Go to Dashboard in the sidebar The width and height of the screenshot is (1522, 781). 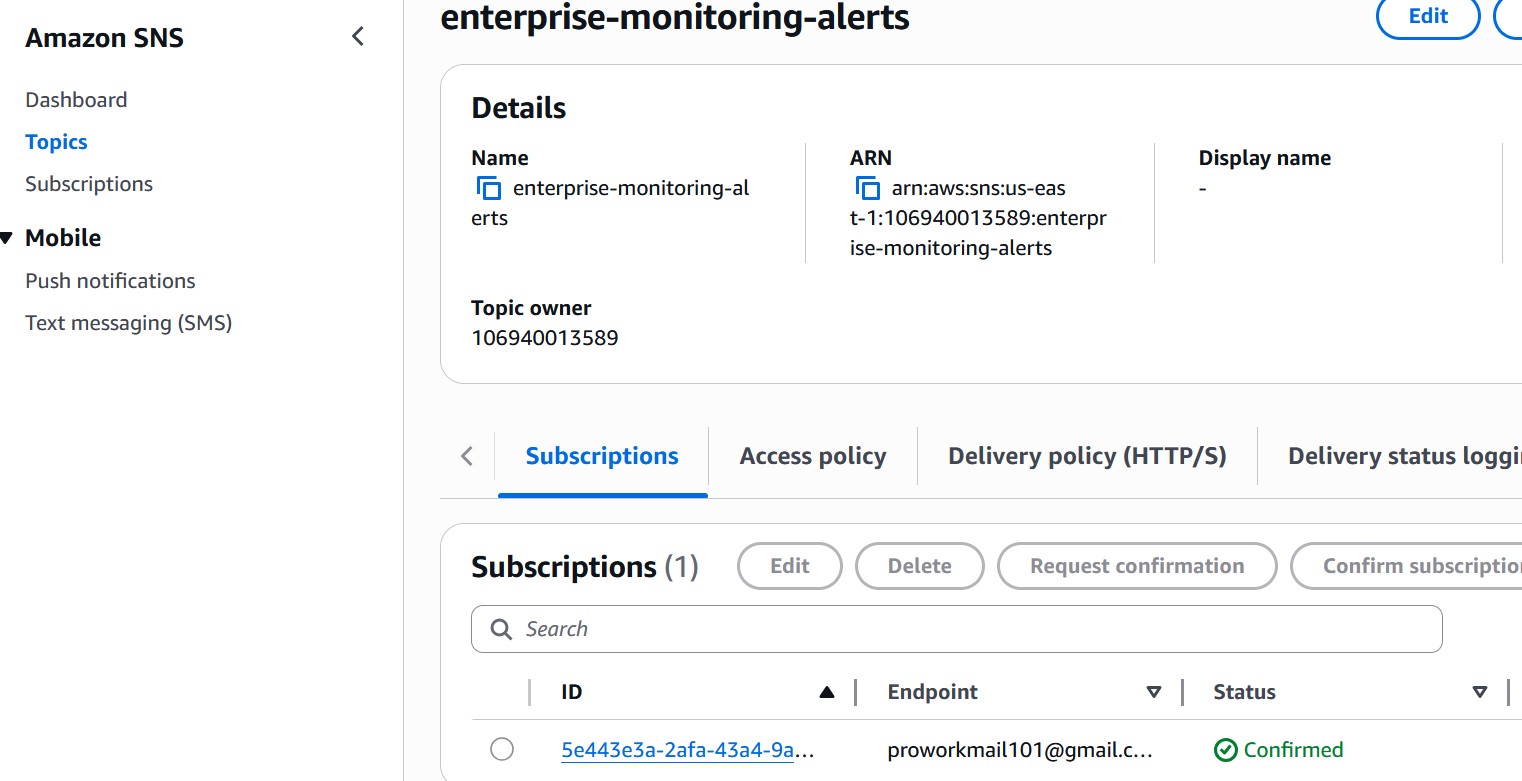click(x=76, y=100)
